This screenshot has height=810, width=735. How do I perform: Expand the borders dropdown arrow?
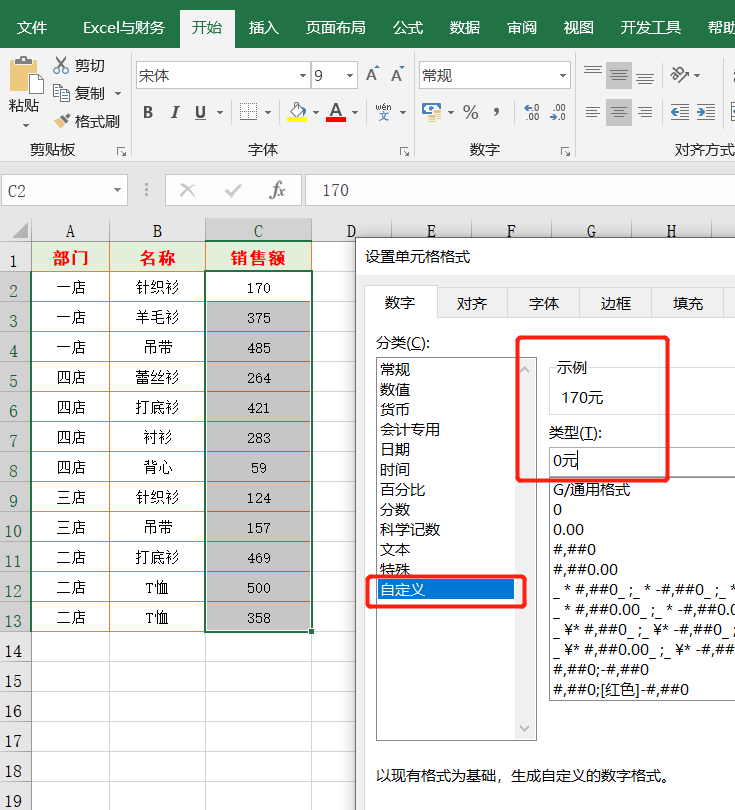(x=268, y=112)
